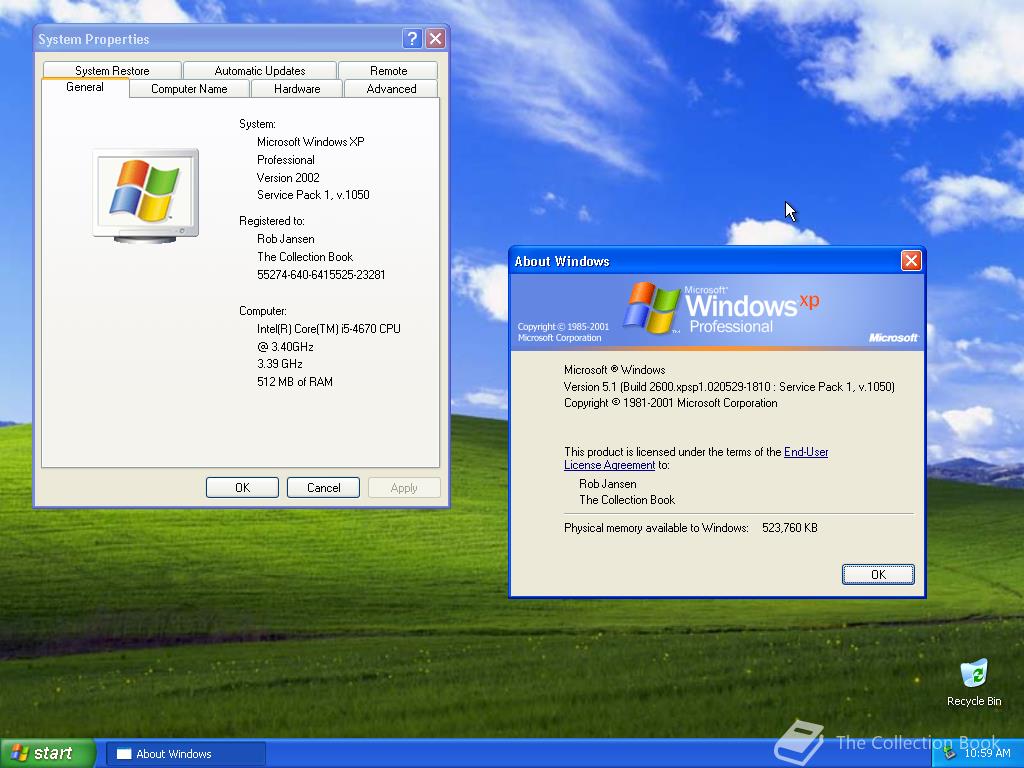Click the text 'Service Pack 1, v.1050' in System Properties

click(x=313, y=195)
